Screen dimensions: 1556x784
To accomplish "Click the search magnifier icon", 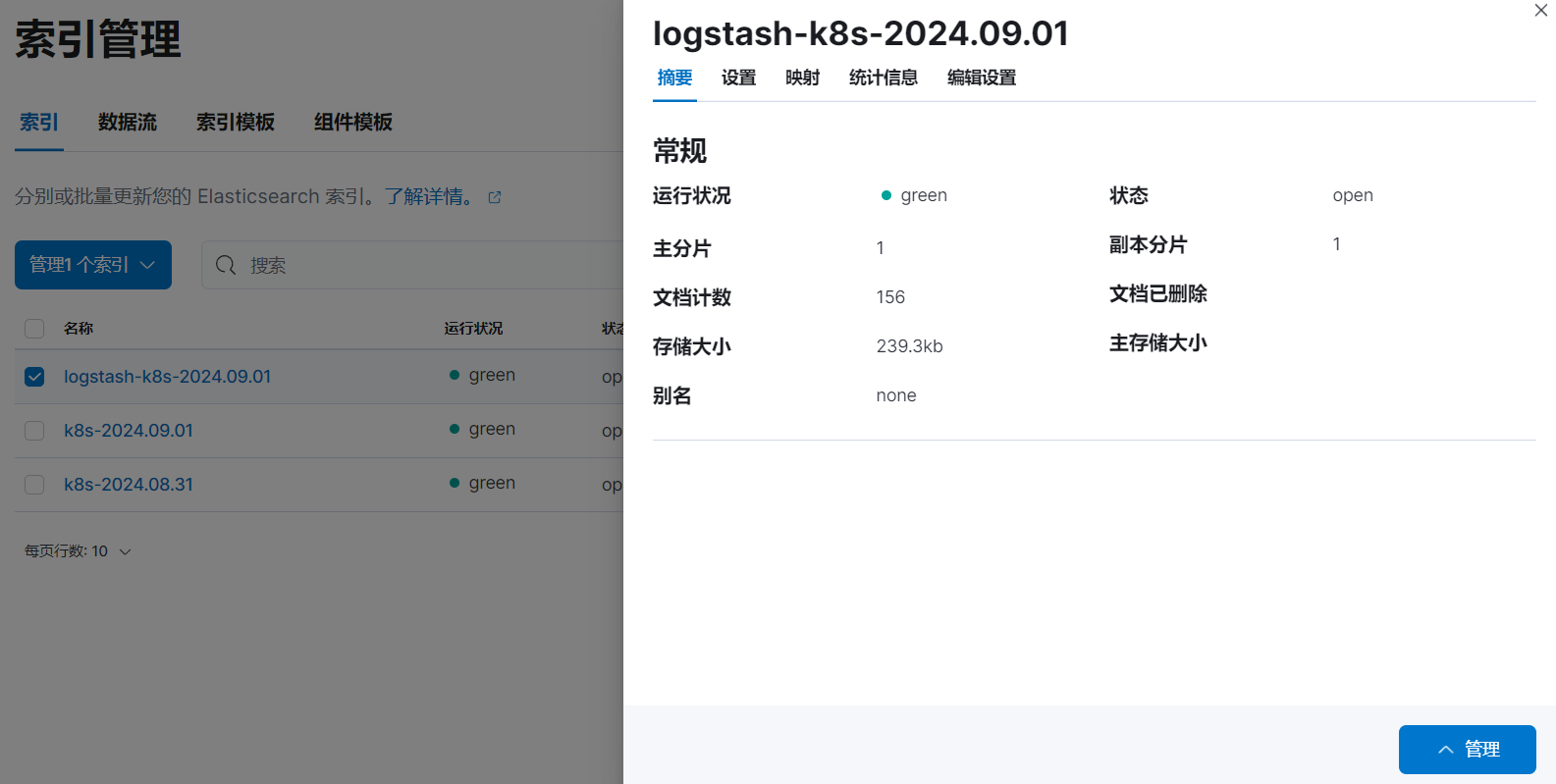I will [x=226, y=265].
